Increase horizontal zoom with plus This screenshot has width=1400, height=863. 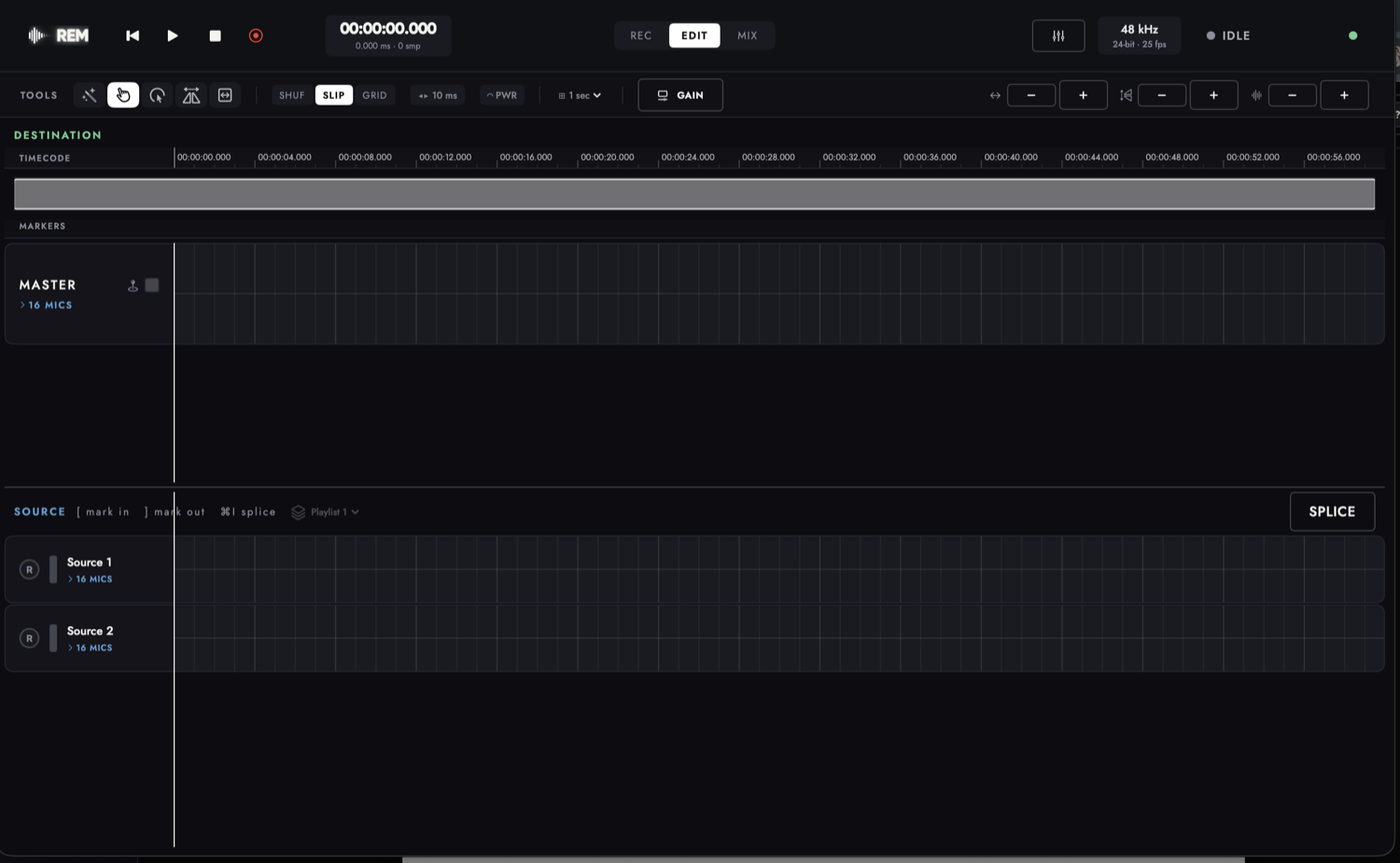coord(1084,95)
